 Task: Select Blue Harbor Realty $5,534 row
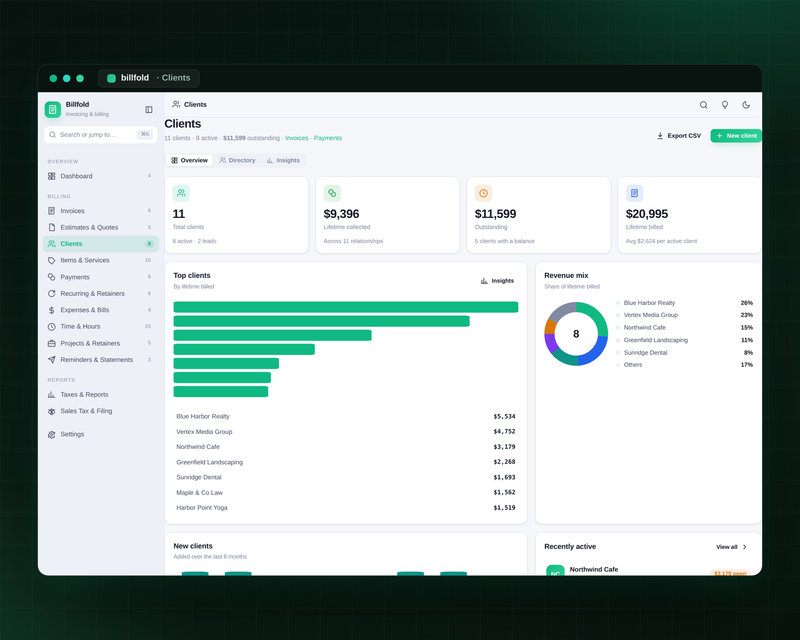[x=346, y=416]
